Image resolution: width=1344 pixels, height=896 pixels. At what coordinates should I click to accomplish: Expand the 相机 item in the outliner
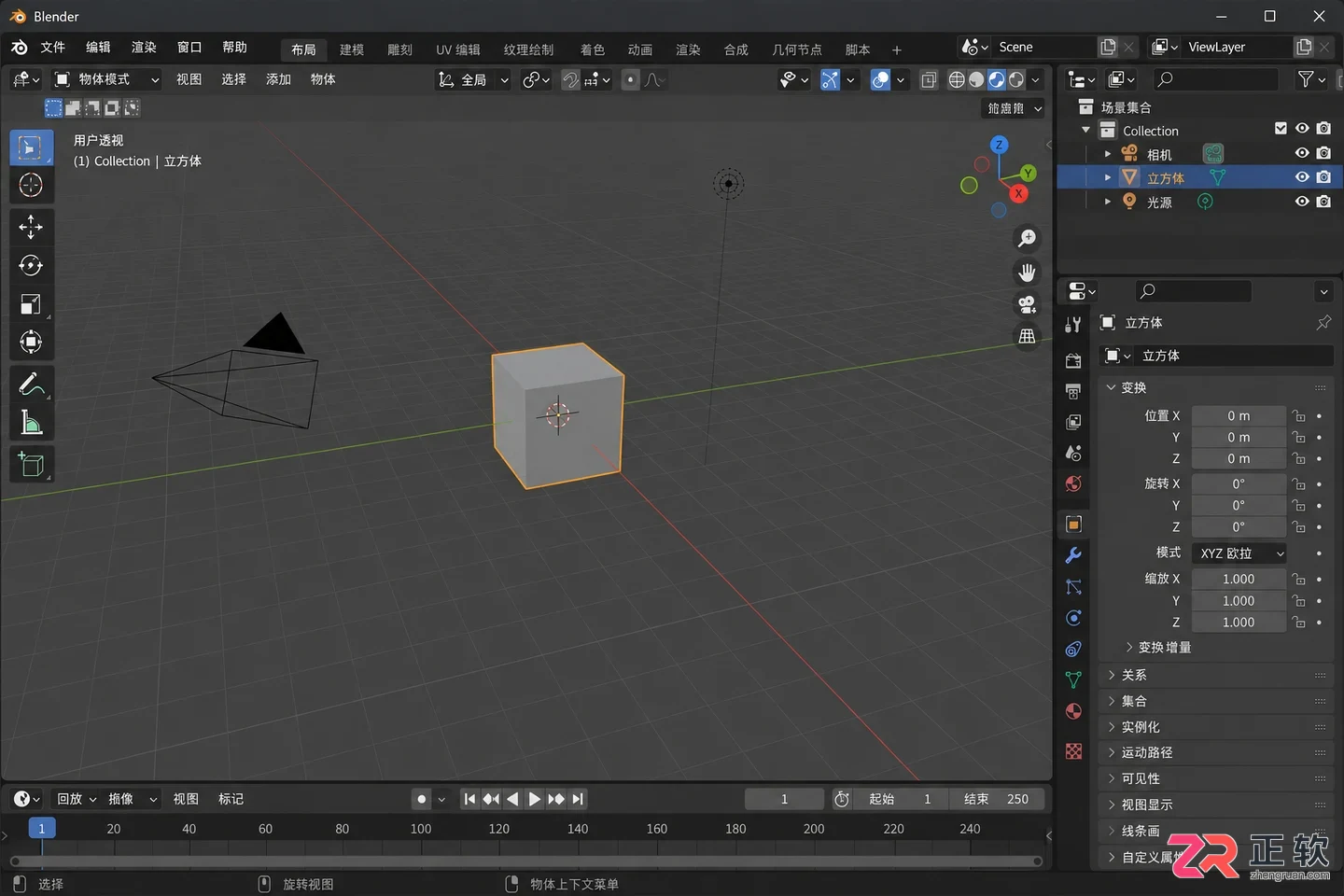point(1108,154)
